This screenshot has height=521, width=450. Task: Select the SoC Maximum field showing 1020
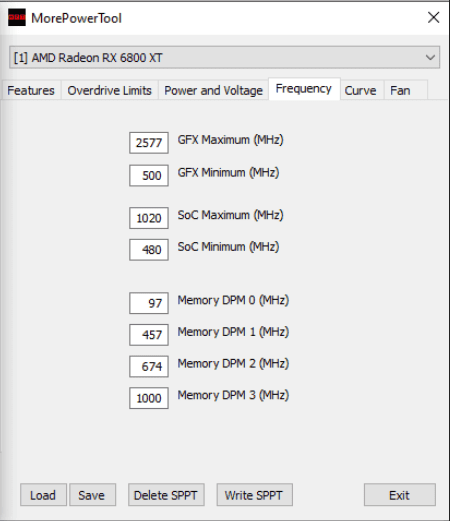(x=149, y=218)
